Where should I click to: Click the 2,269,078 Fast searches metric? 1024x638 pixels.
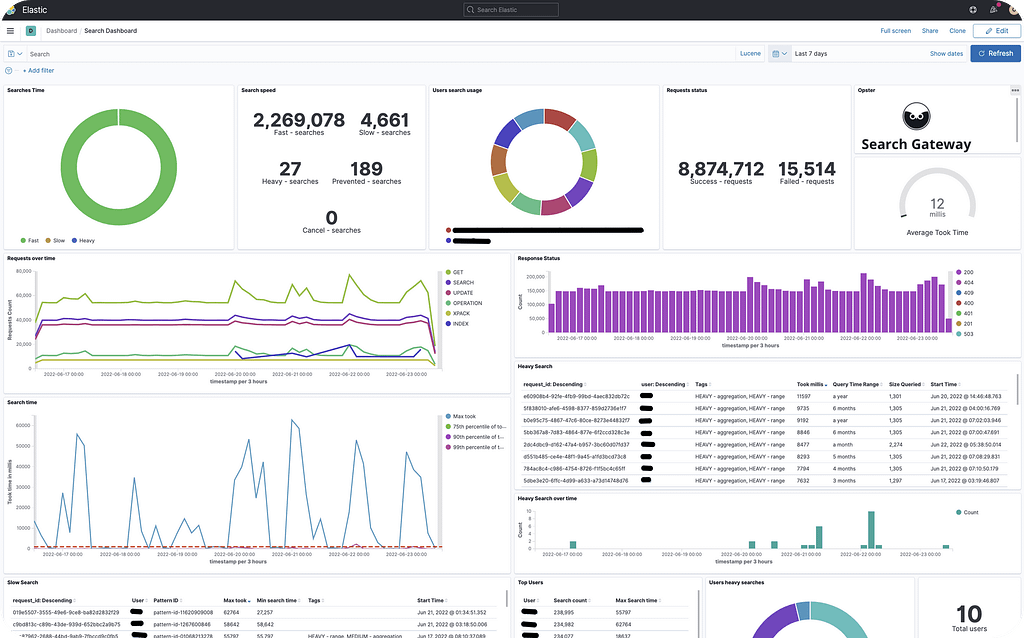pos(298,122)
